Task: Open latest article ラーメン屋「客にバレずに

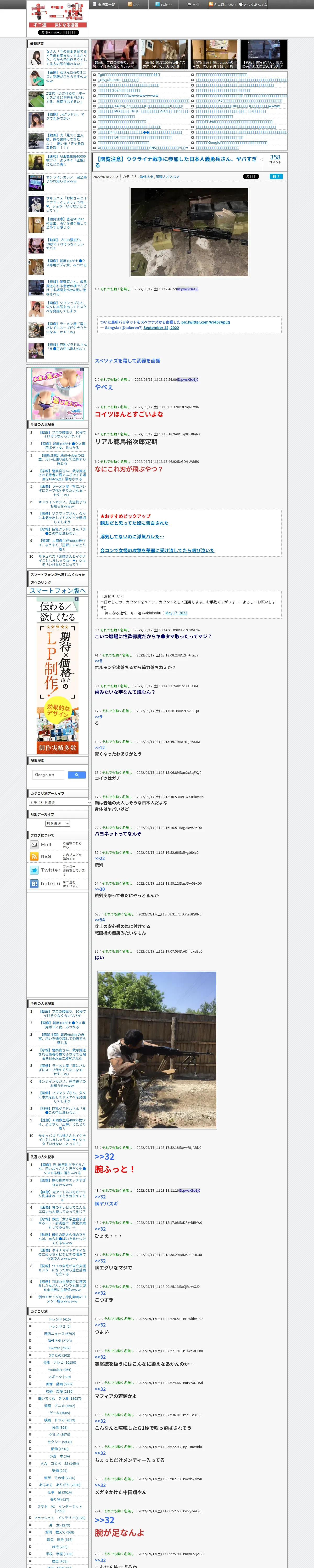Action: pyautogui.click(x=66, y=328)
